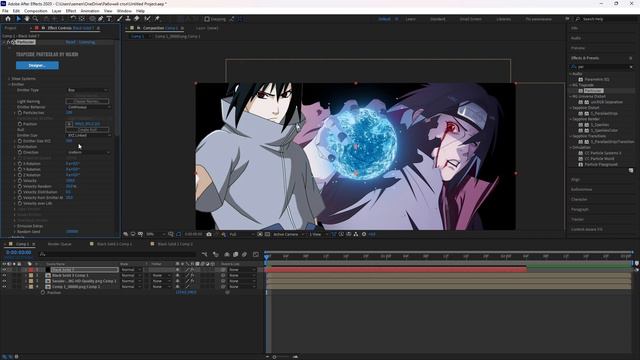The width and height of the screenshot is (640, 360).
Task: Hide the Comp 1_00000.png Comp 1 layer
Action: (x=4, y=287)
